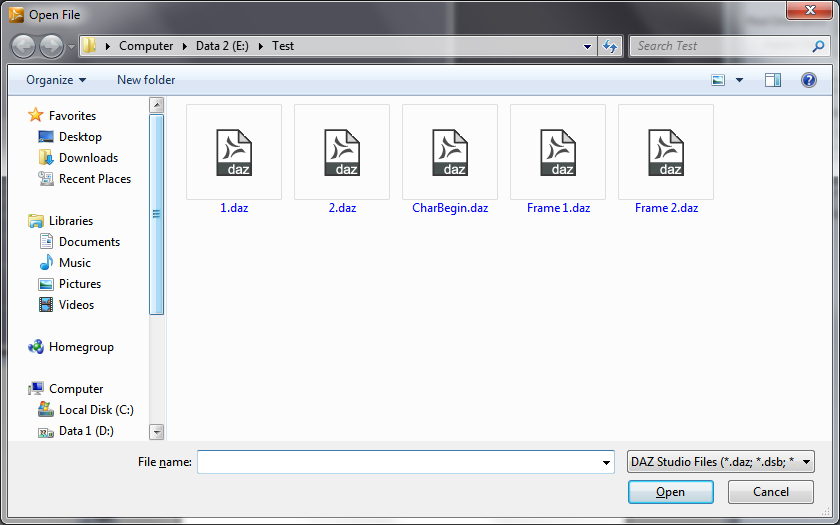Select Homegroup in navigation pane
Viewport: 840px width, 525px height.
pyautogui.click(x=81, y=347)
